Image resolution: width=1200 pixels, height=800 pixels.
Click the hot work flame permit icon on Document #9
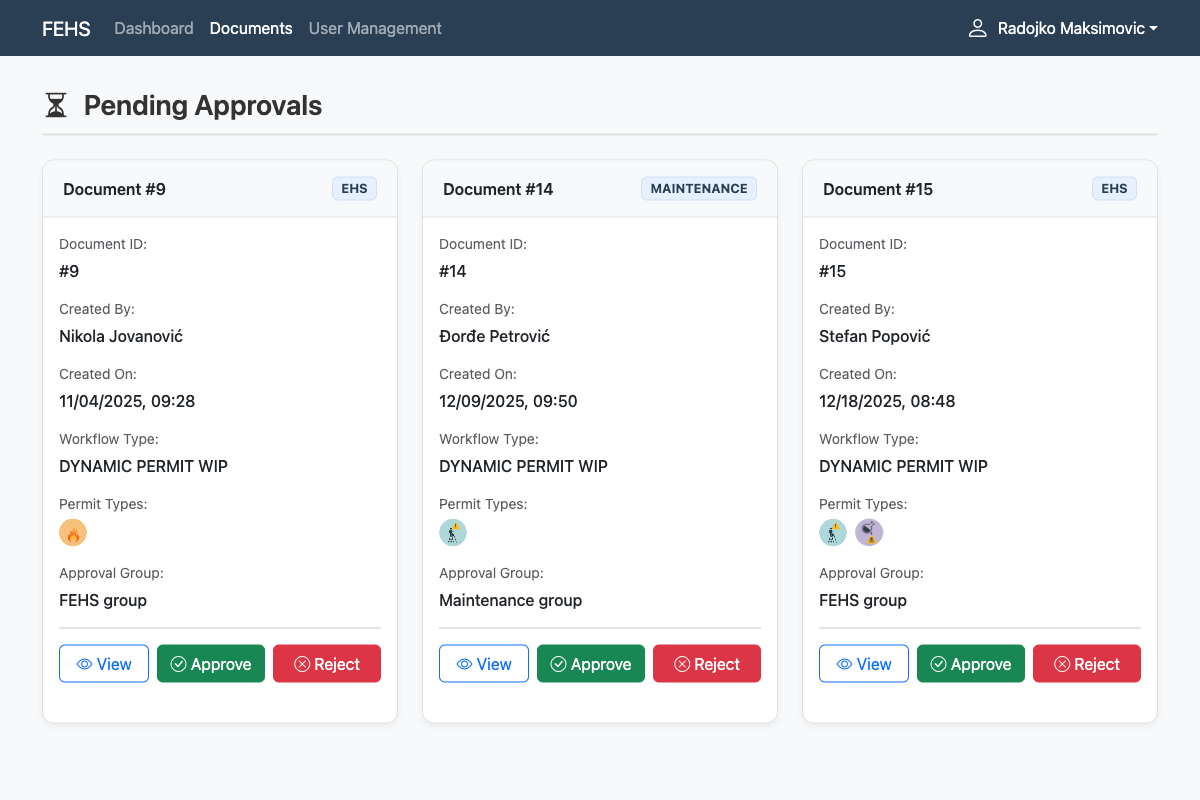tap(73, 532)
